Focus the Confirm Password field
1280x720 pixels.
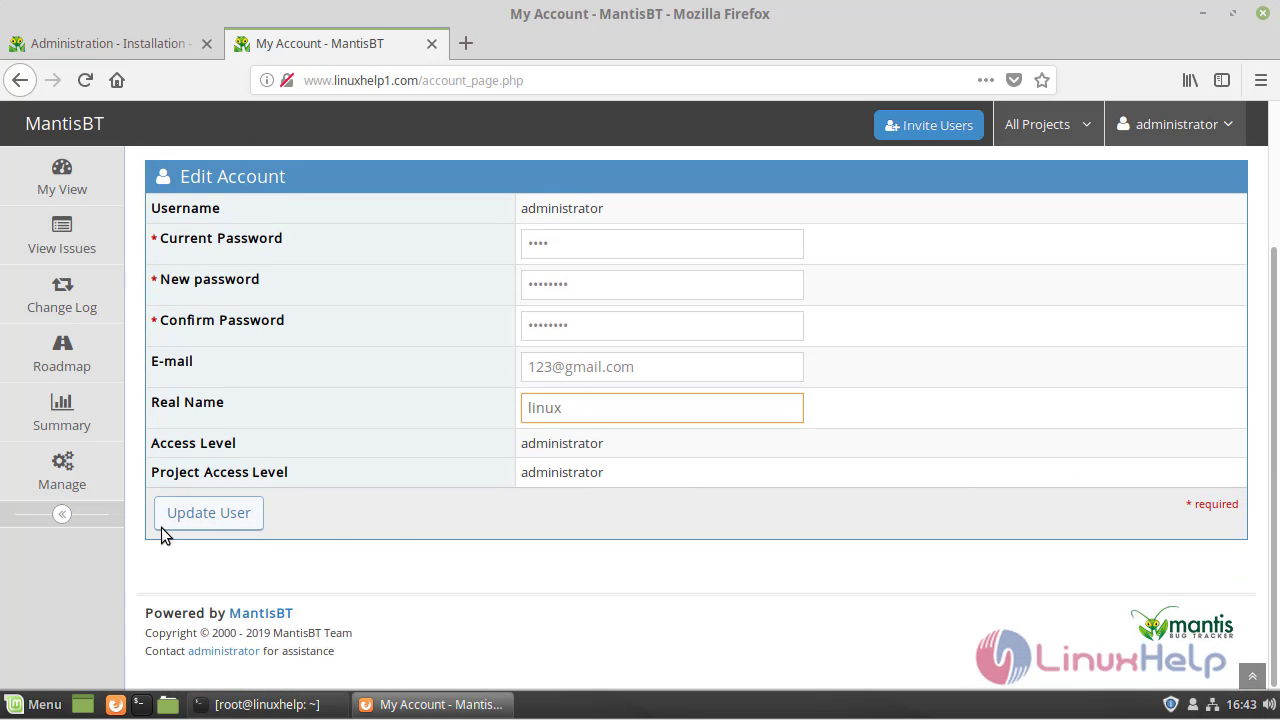[x=662, y=326]
